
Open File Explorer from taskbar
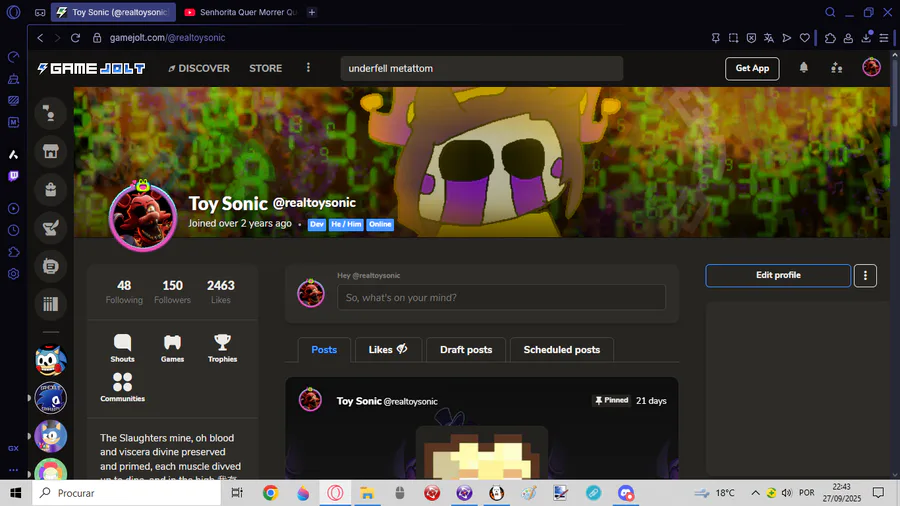367,493
